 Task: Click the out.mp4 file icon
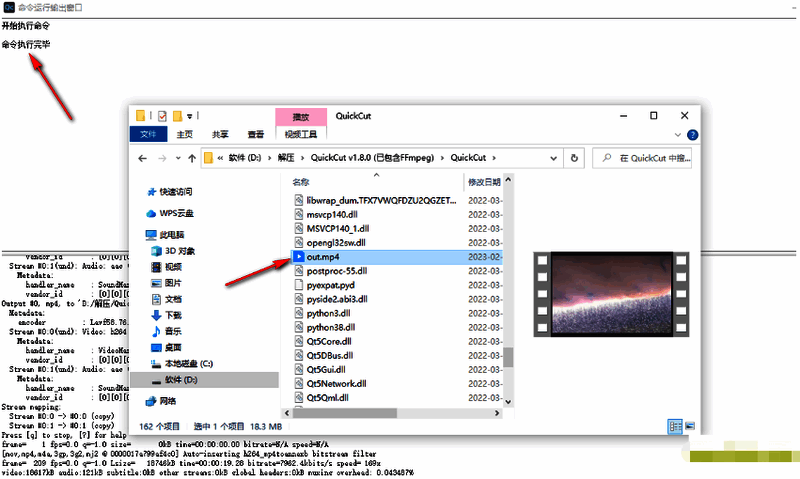298,257
